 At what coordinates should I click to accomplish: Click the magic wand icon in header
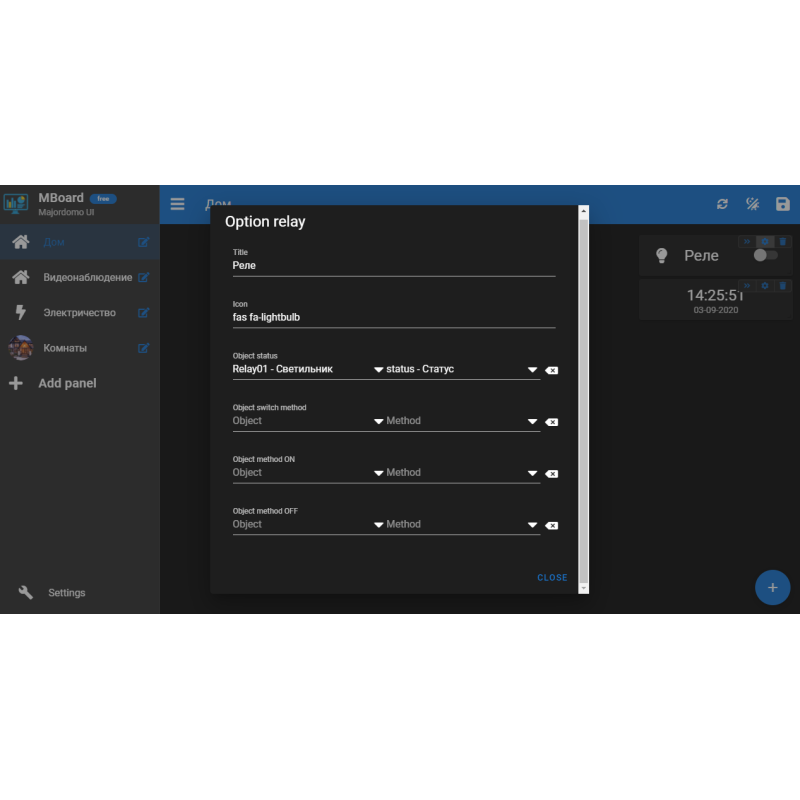tap(752, 204)
